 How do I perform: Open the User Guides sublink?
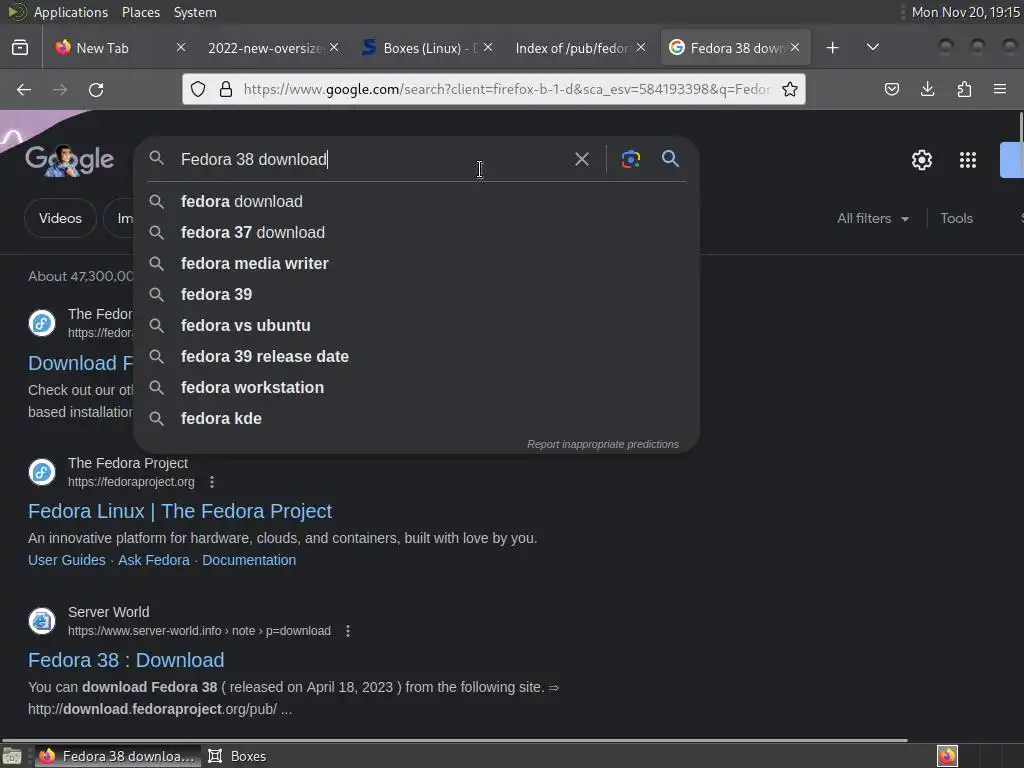pyautogui.click(x=67, y=560)
